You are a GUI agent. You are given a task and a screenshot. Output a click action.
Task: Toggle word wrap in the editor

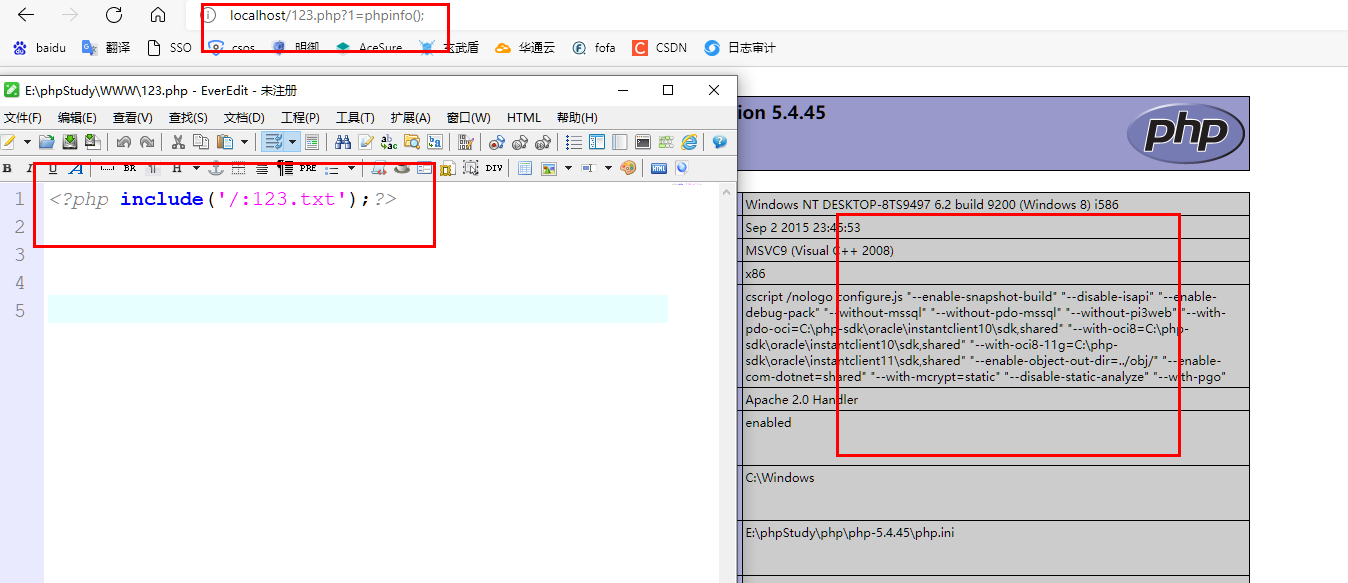click(x=273, y=142)
